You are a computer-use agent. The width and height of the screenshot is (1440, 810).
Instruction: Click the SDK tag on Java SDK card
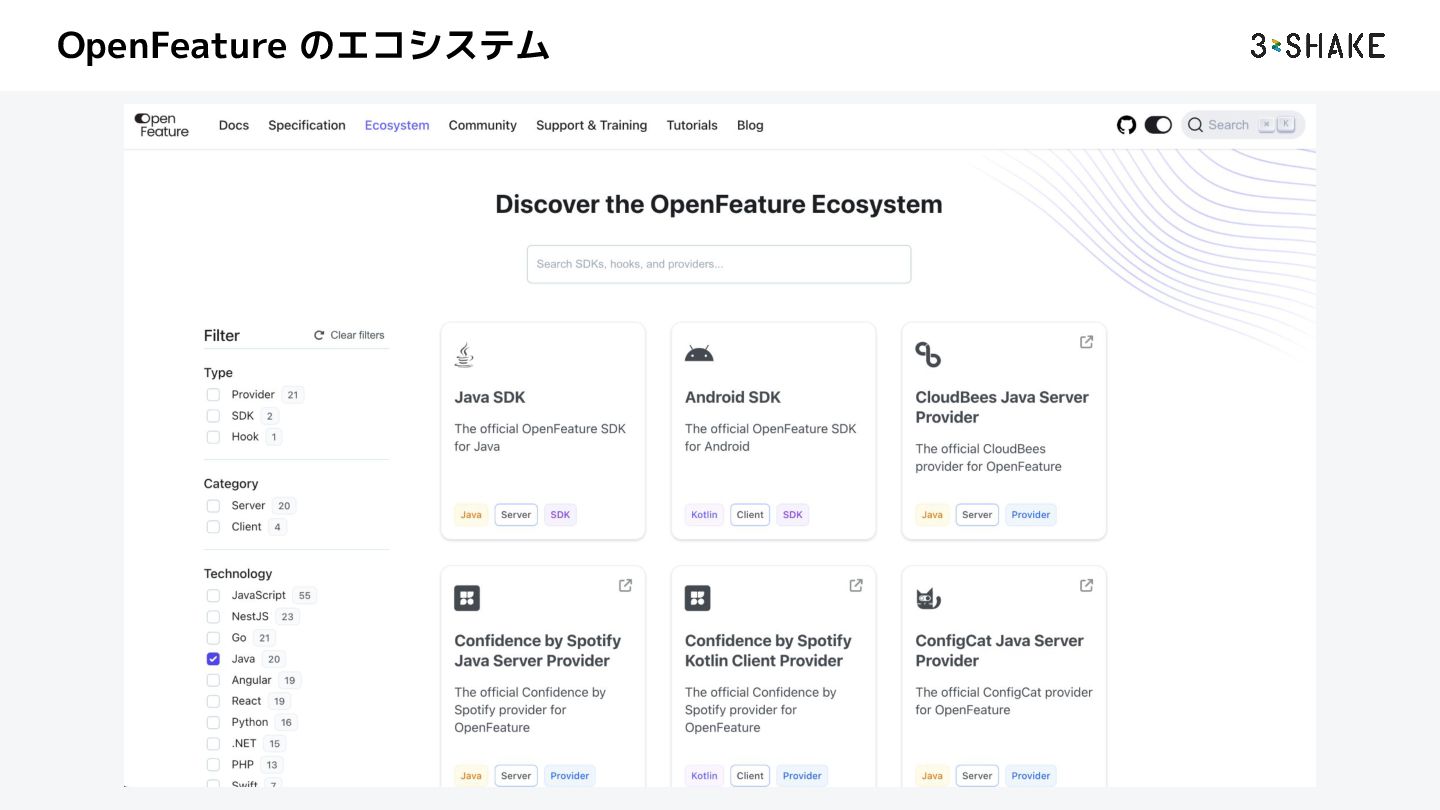(x=560, y=515)
